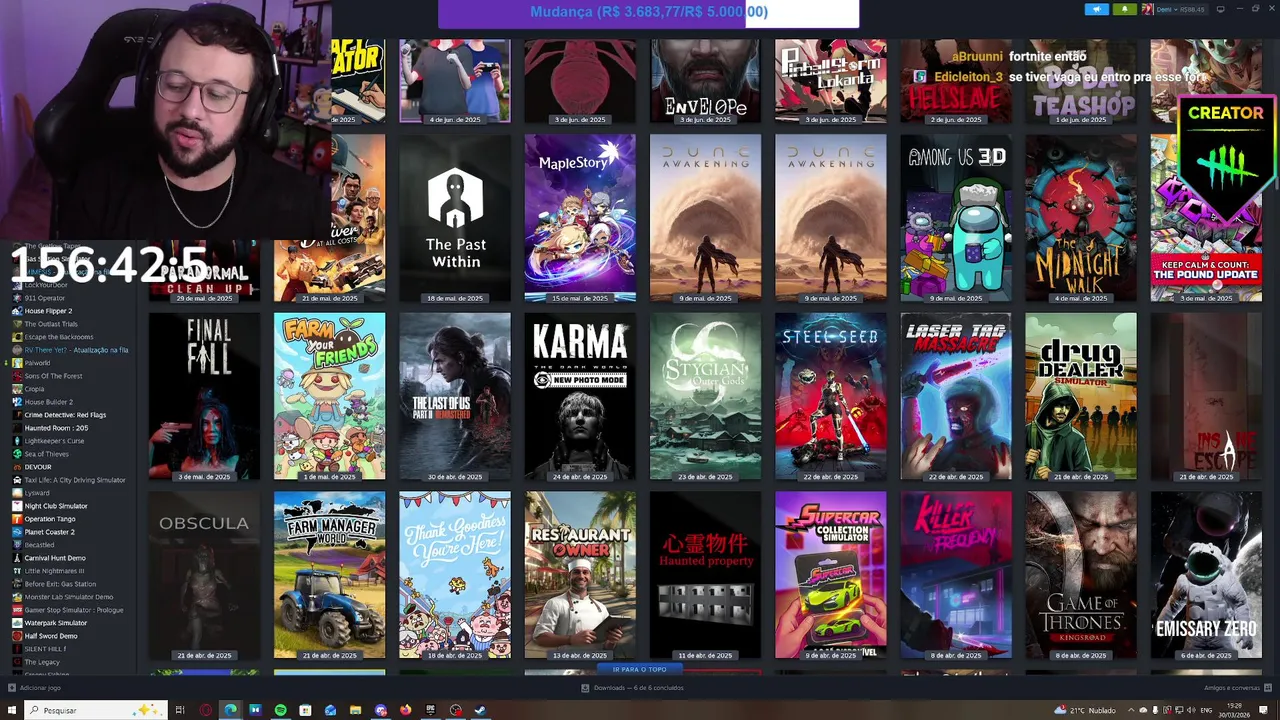This screenshot has height=720, width=1280.
Task: Open the green notifications bell
Action: 1124,9
